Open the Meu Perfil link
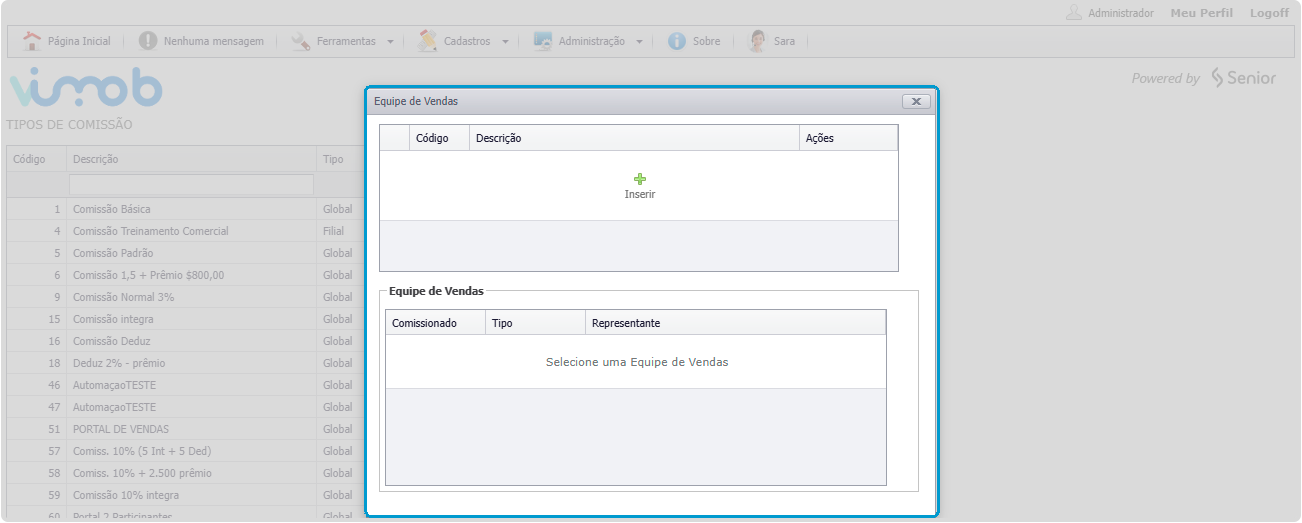Image resolution: width=1302 pixels, height=523 pixels. coord(1201,13)
